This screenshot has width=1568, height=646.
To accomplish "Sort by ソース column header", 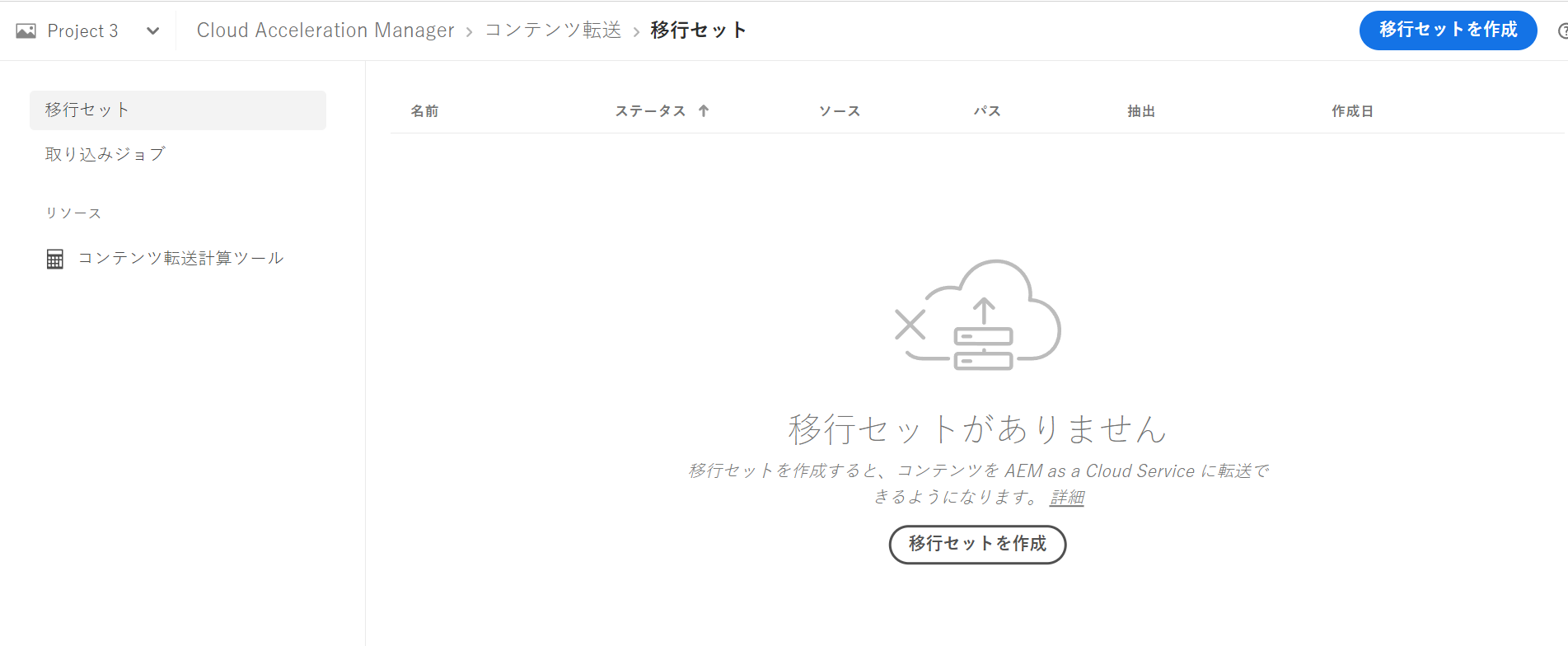I will (839, 111).
